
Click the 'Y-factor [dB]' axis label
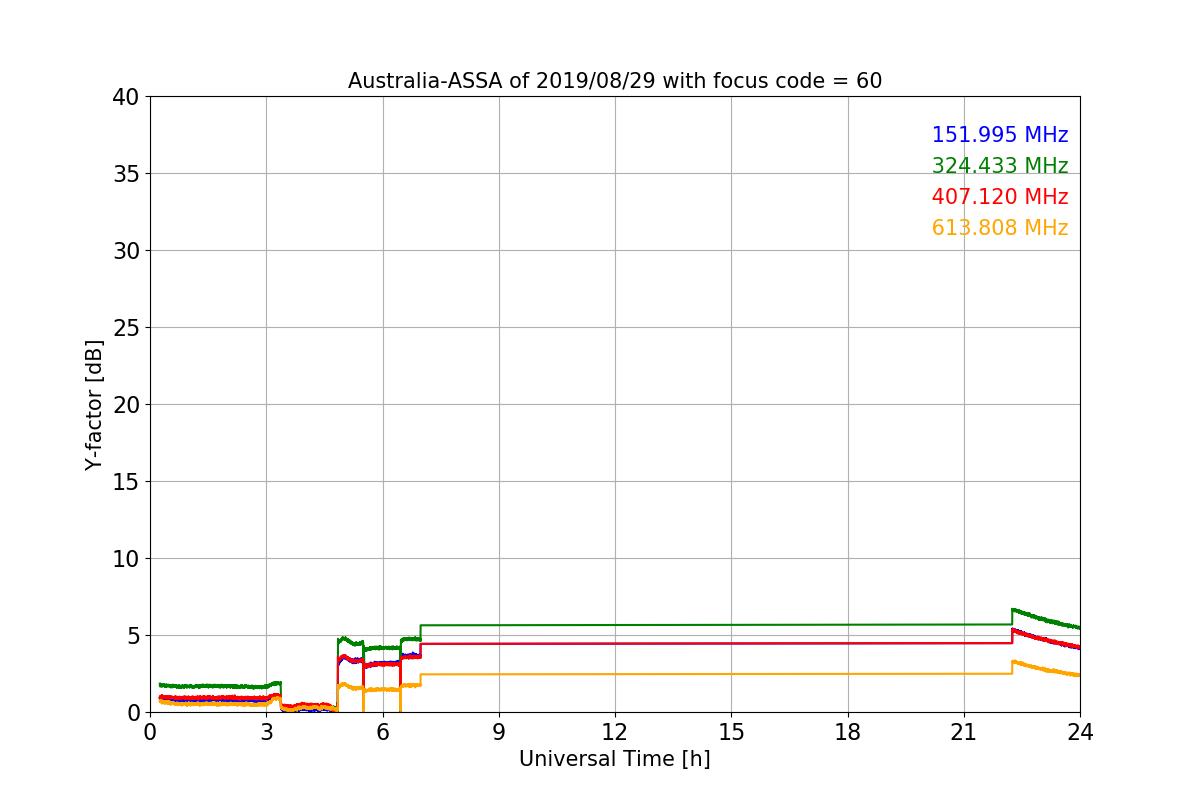tap(94, 404)
